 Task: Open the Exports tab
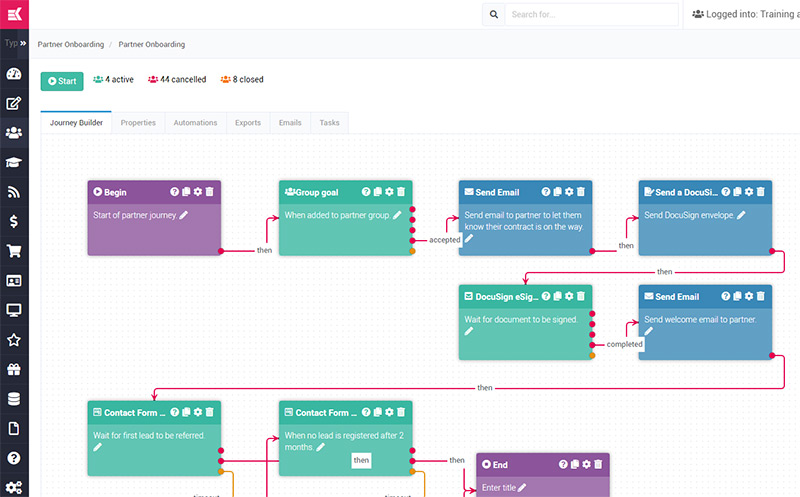(x=247, y=123)
